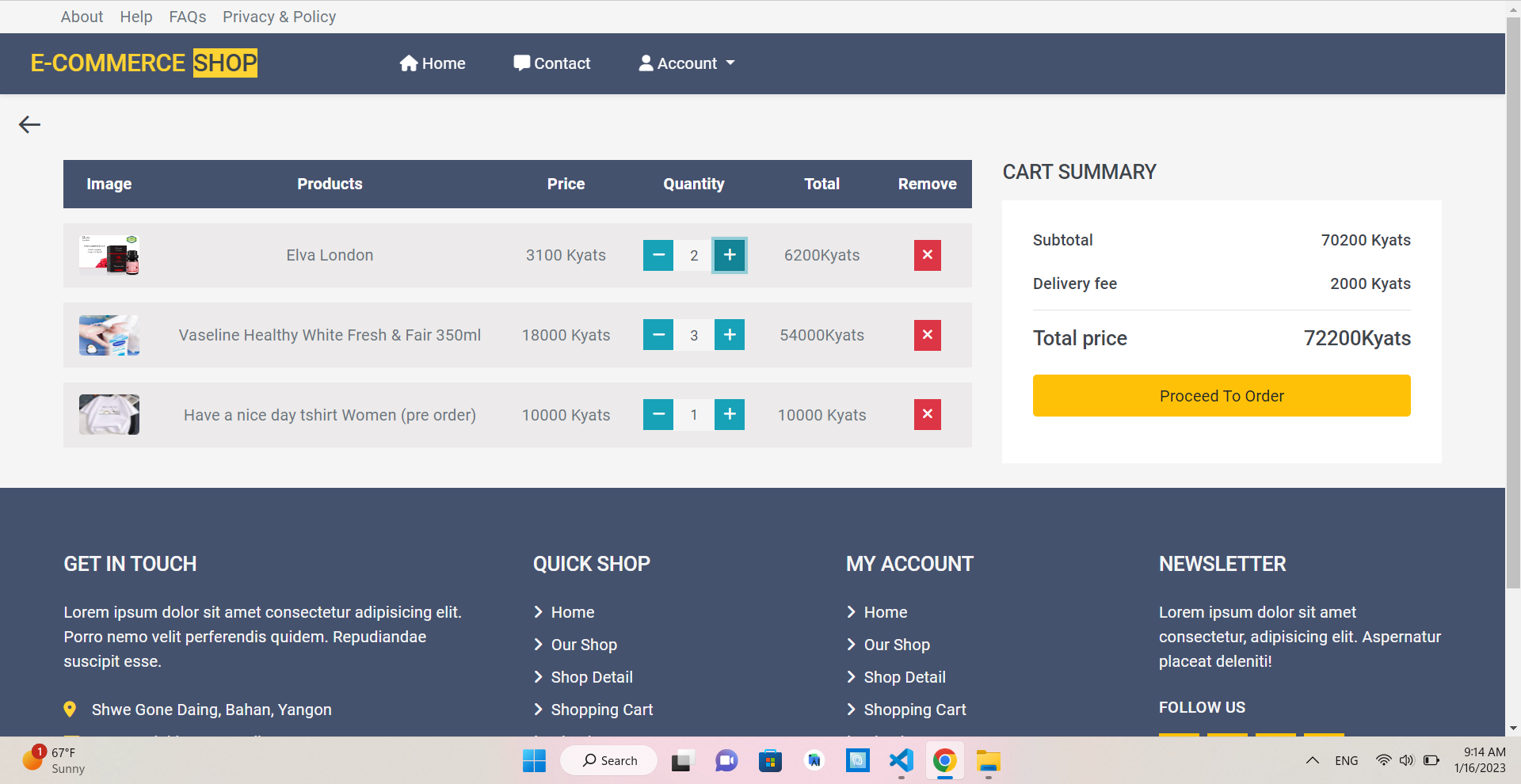Open the Contact page from navbar

552,63
